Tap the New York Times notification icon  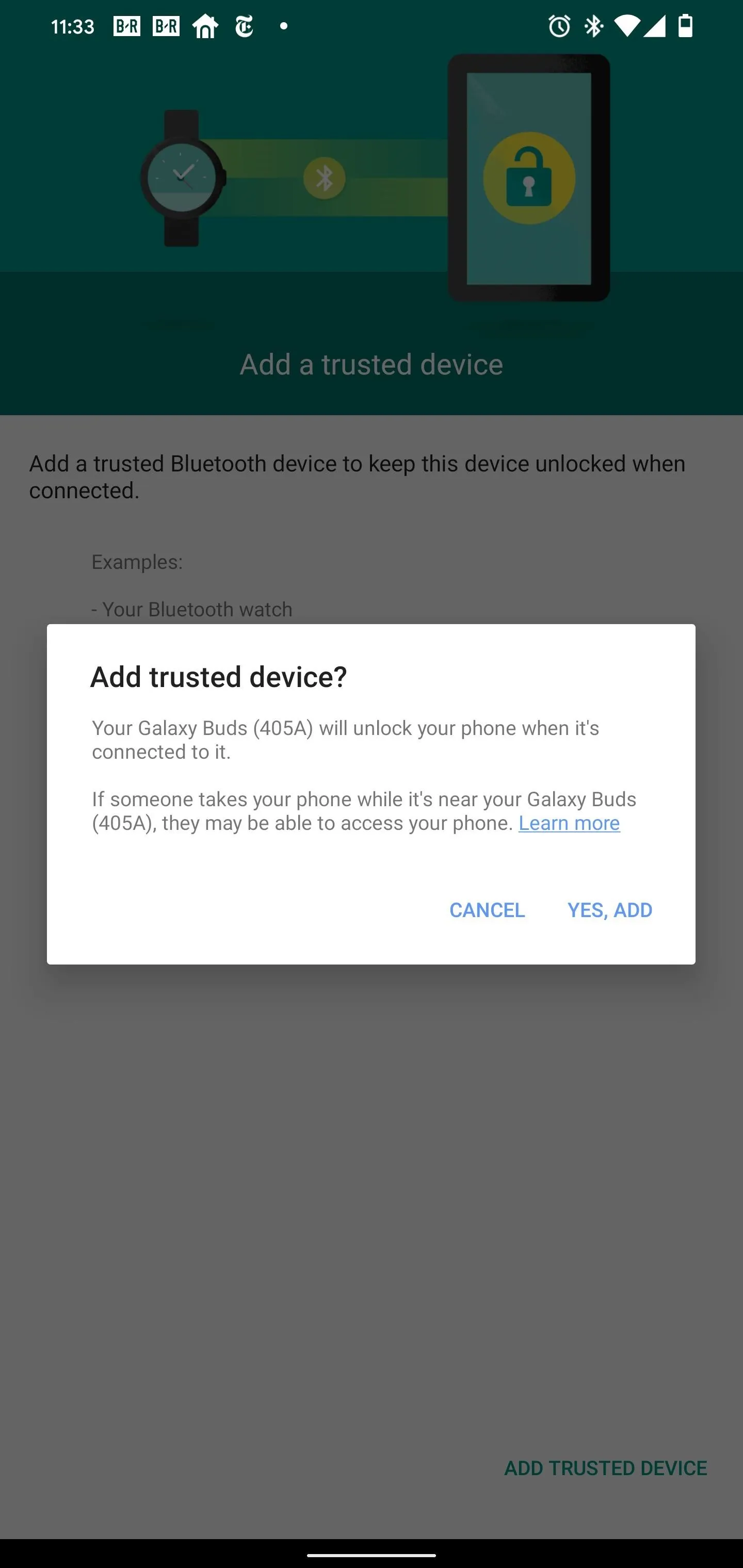click(x=244, y=26)
